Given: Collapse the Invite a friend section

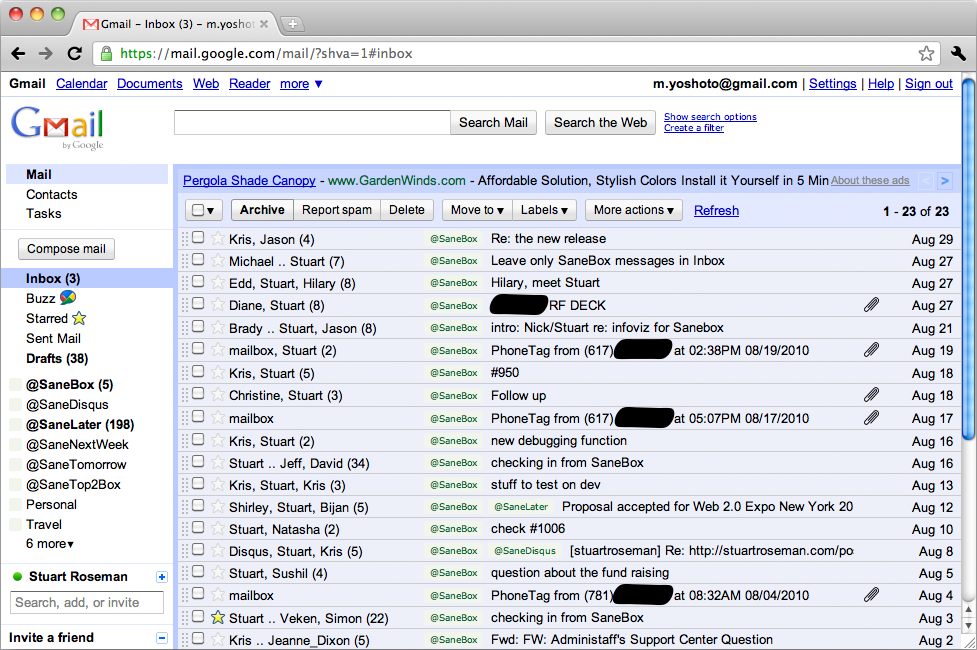Looking at the screenshot, I should (161, 638).
